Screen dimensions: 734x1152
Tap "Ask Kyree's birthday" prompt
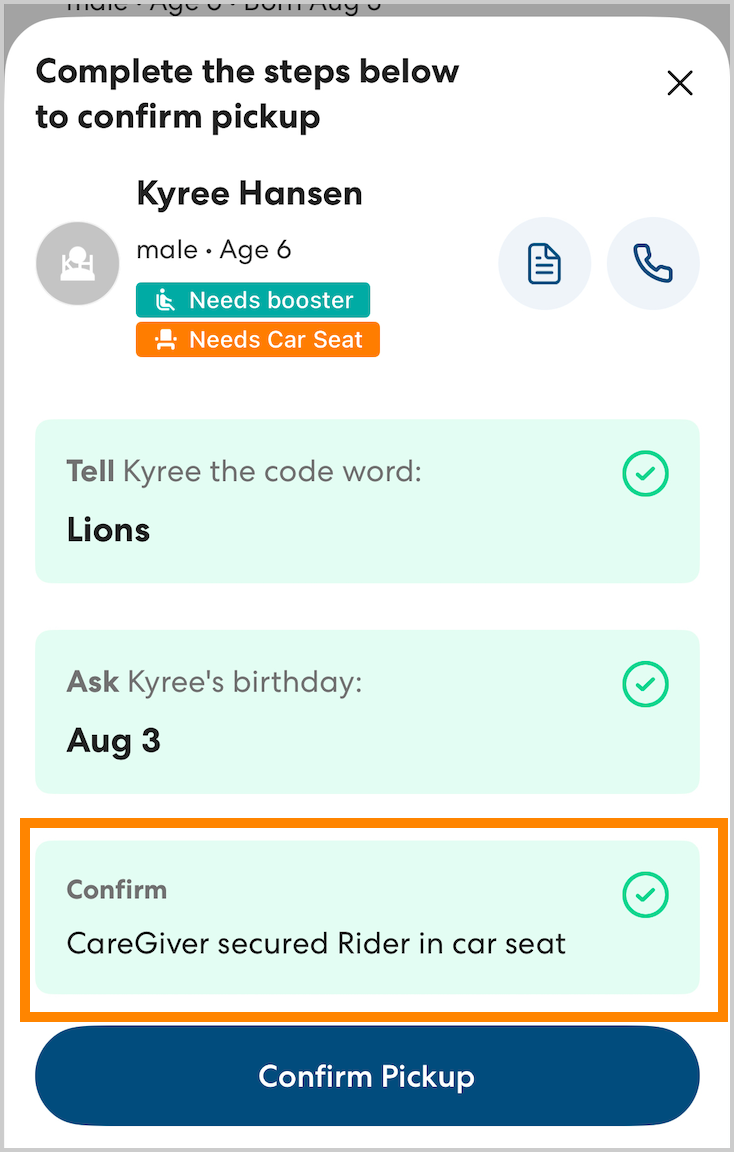[214, 682]
